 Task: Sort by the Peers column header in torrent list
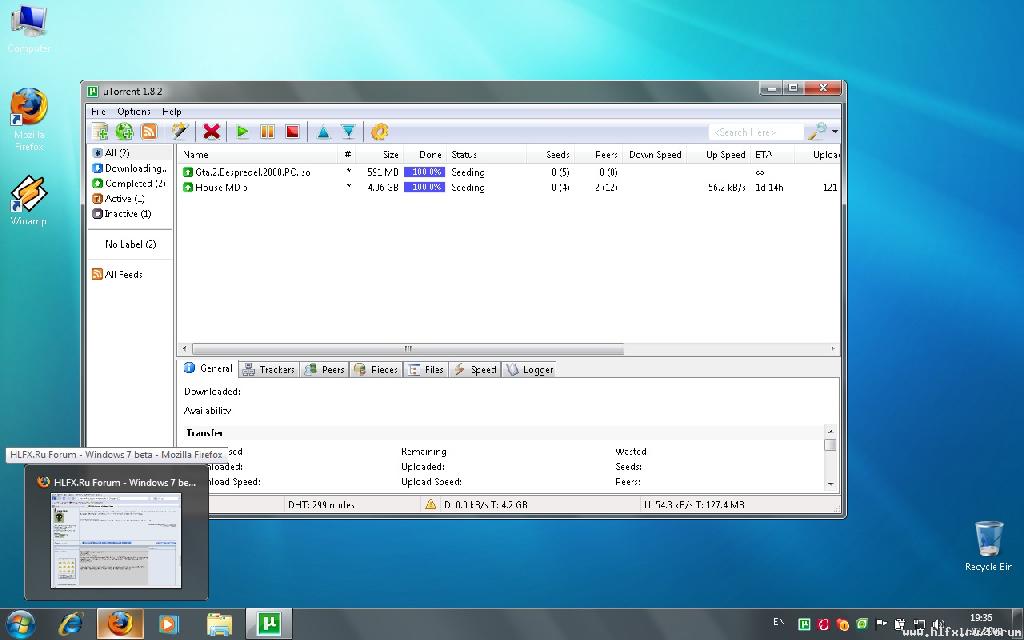(x=598, y=155)
